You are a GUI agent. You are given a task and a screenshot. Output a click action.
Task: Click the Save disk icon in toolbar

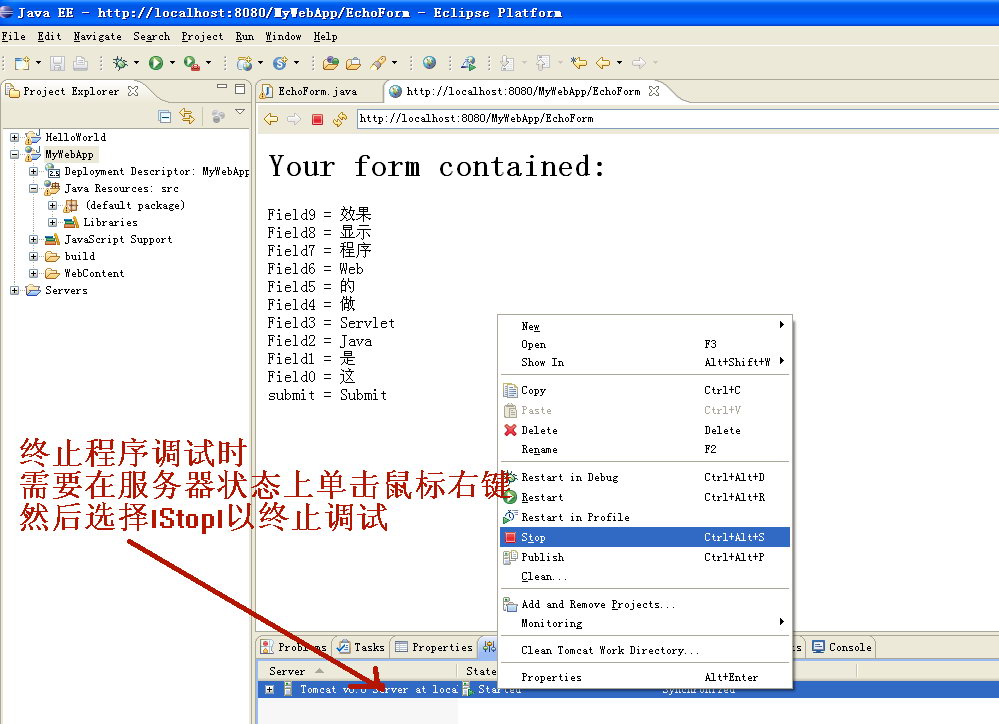tap(58, 63)
